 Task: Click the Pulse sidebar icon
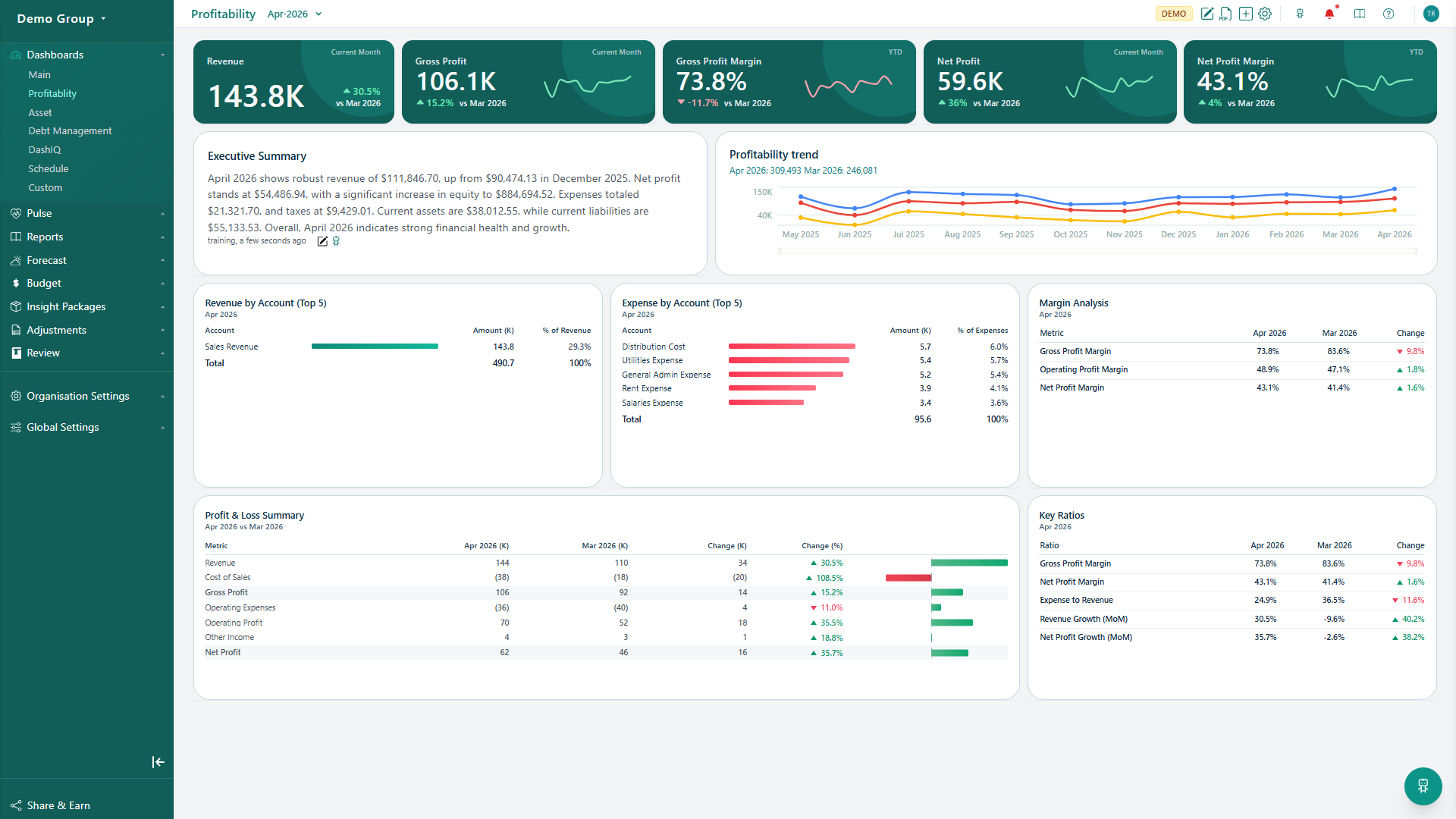click(16, 213)
